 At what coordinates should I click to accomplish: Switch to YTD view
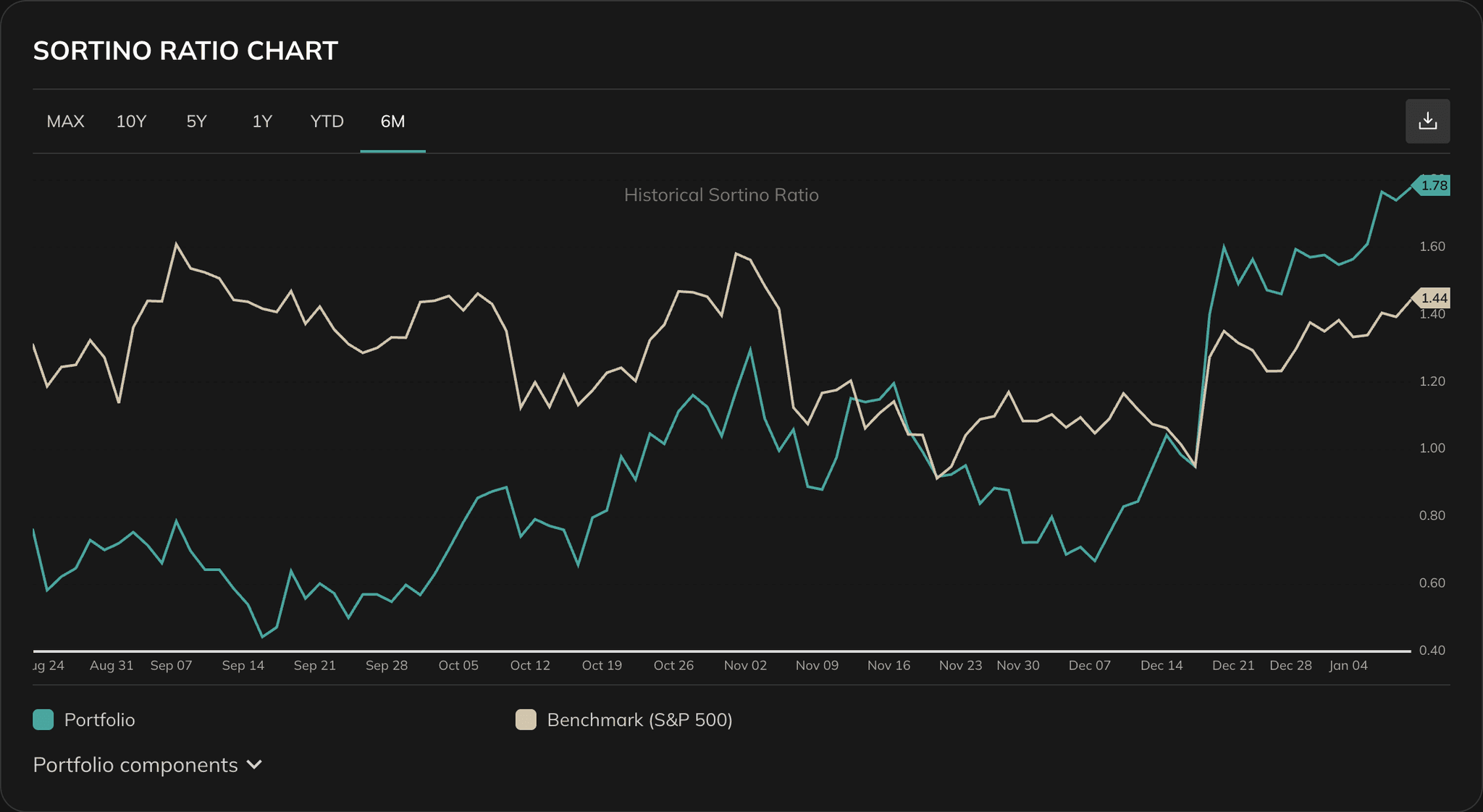(x=327, y=122)
